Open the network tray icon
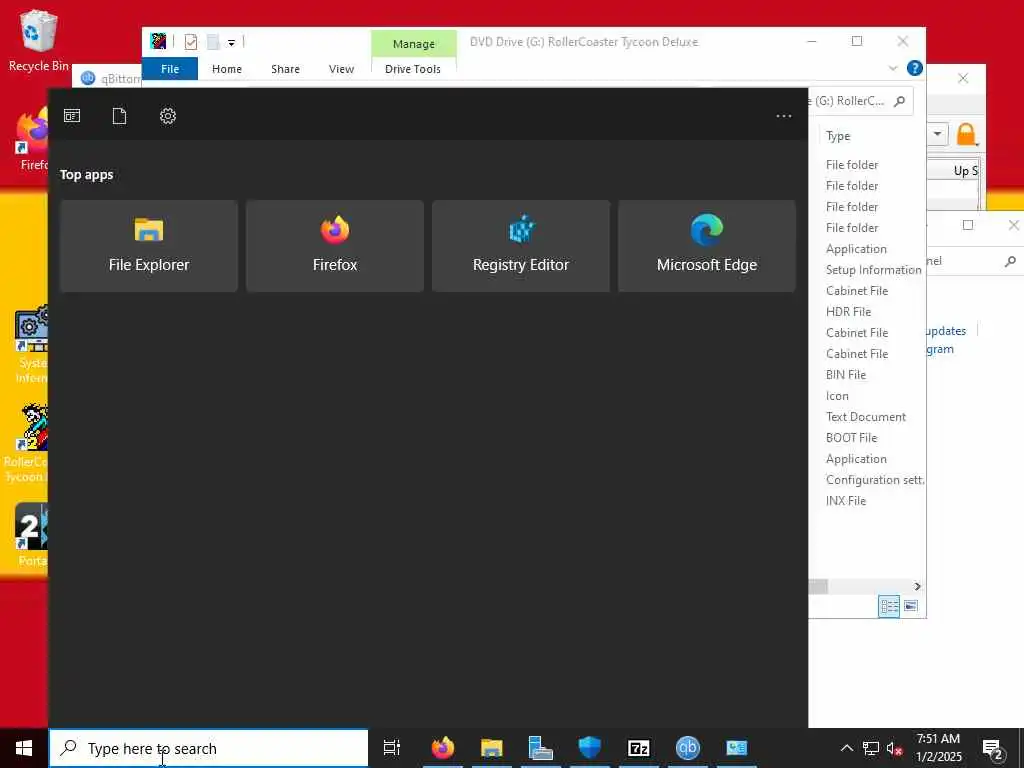Screen dimensions: 1024x768 [871, 748]
